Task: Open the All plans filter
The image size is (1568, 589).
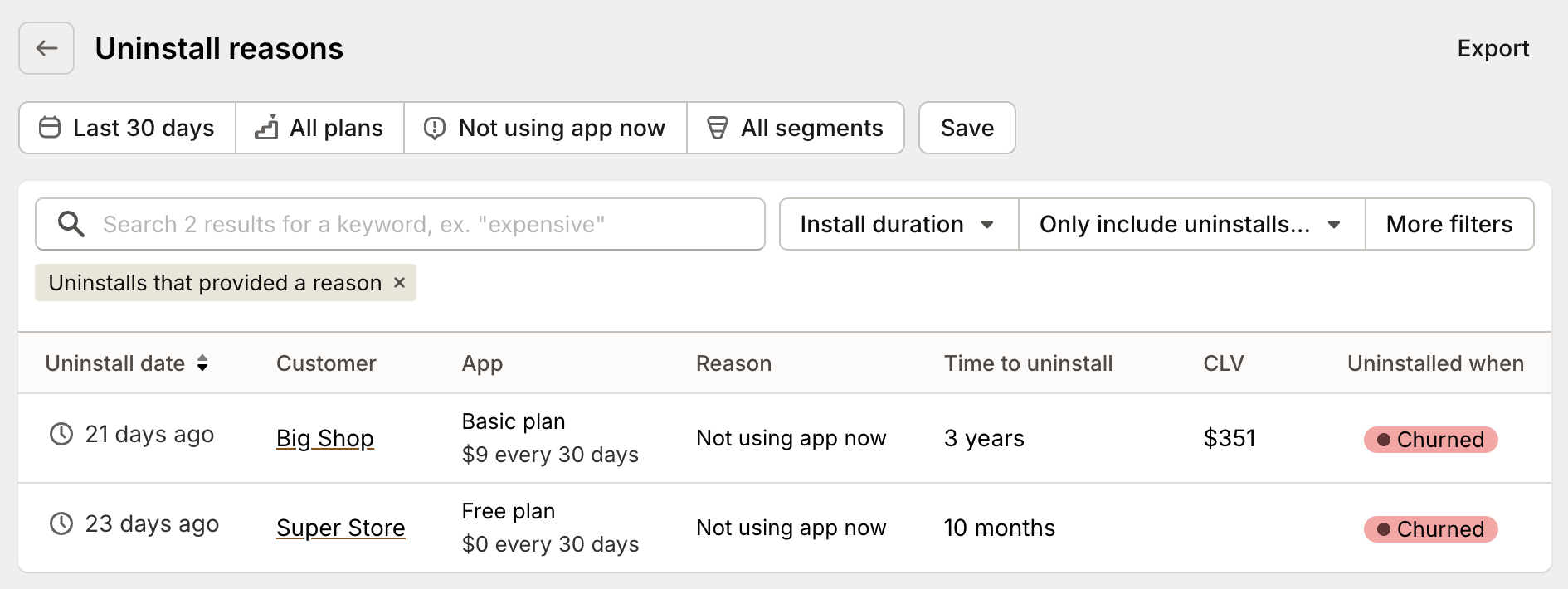Action: click(x=319, y=128)
